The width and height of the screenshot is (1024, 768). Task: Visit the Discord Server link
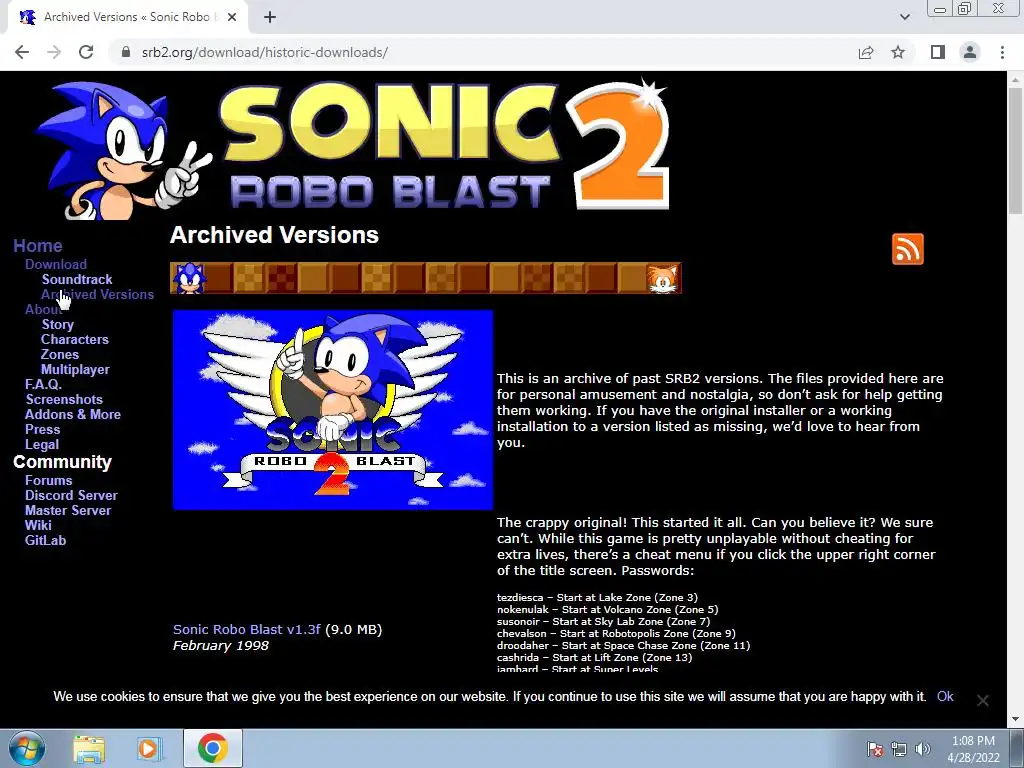[71, 495]
